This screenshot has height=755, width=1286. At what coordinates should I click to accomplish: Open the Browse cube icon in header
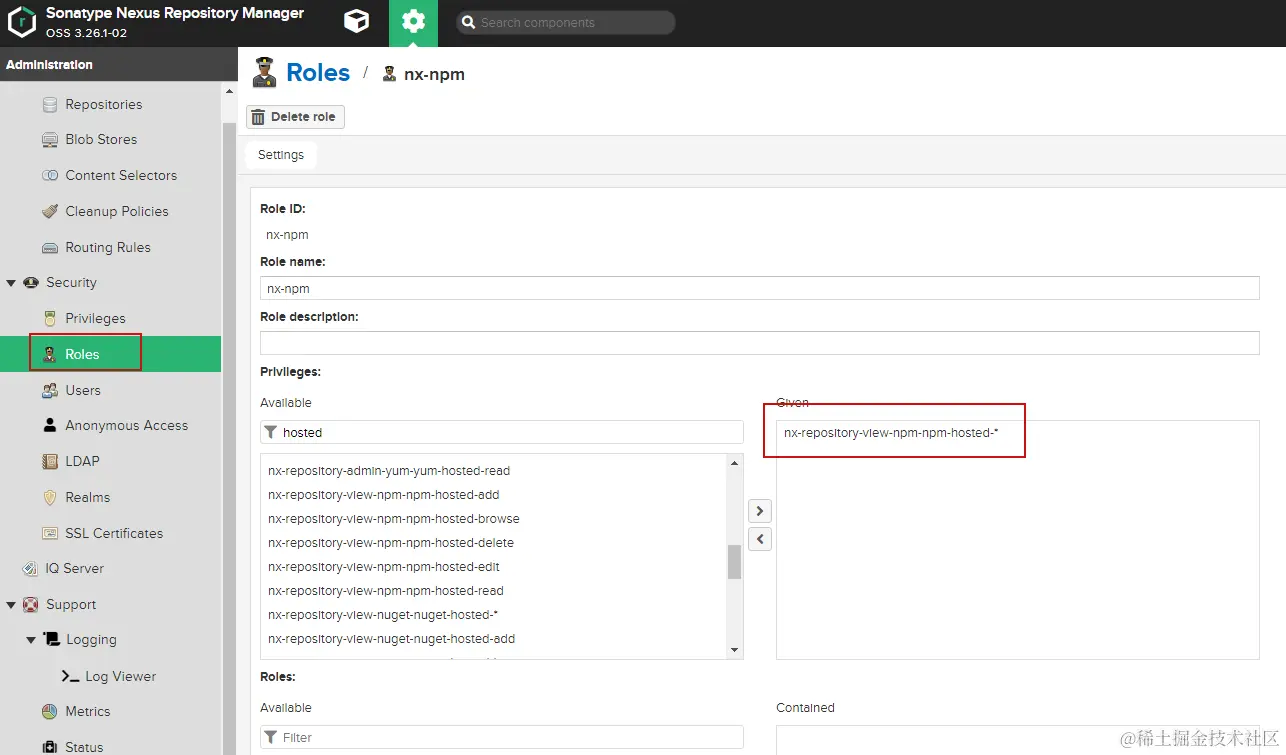[x=356, y=22]
